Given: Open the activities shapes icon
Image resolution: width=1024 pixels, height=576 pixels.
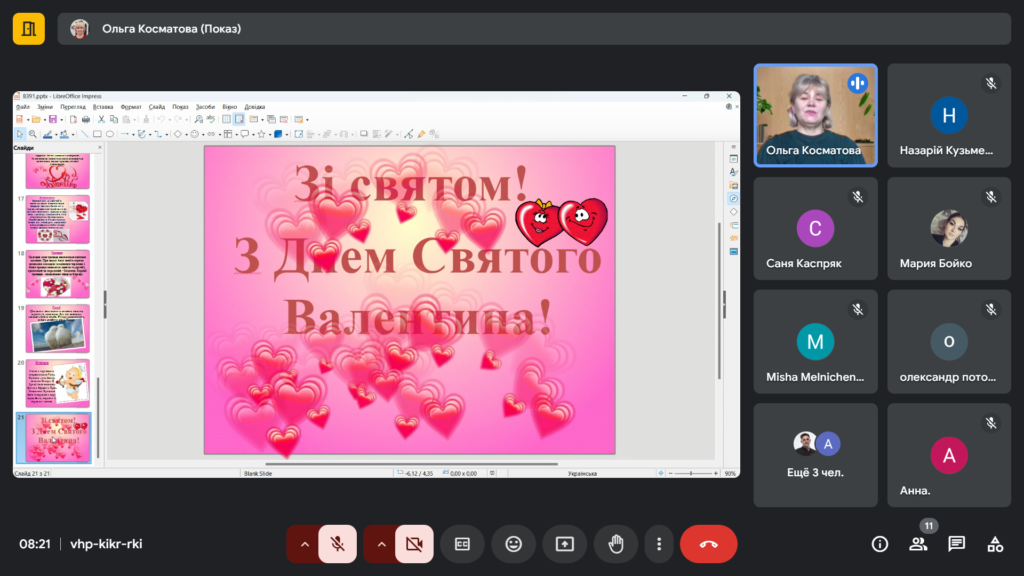Looking at the screenshot, I should (995, 544).
